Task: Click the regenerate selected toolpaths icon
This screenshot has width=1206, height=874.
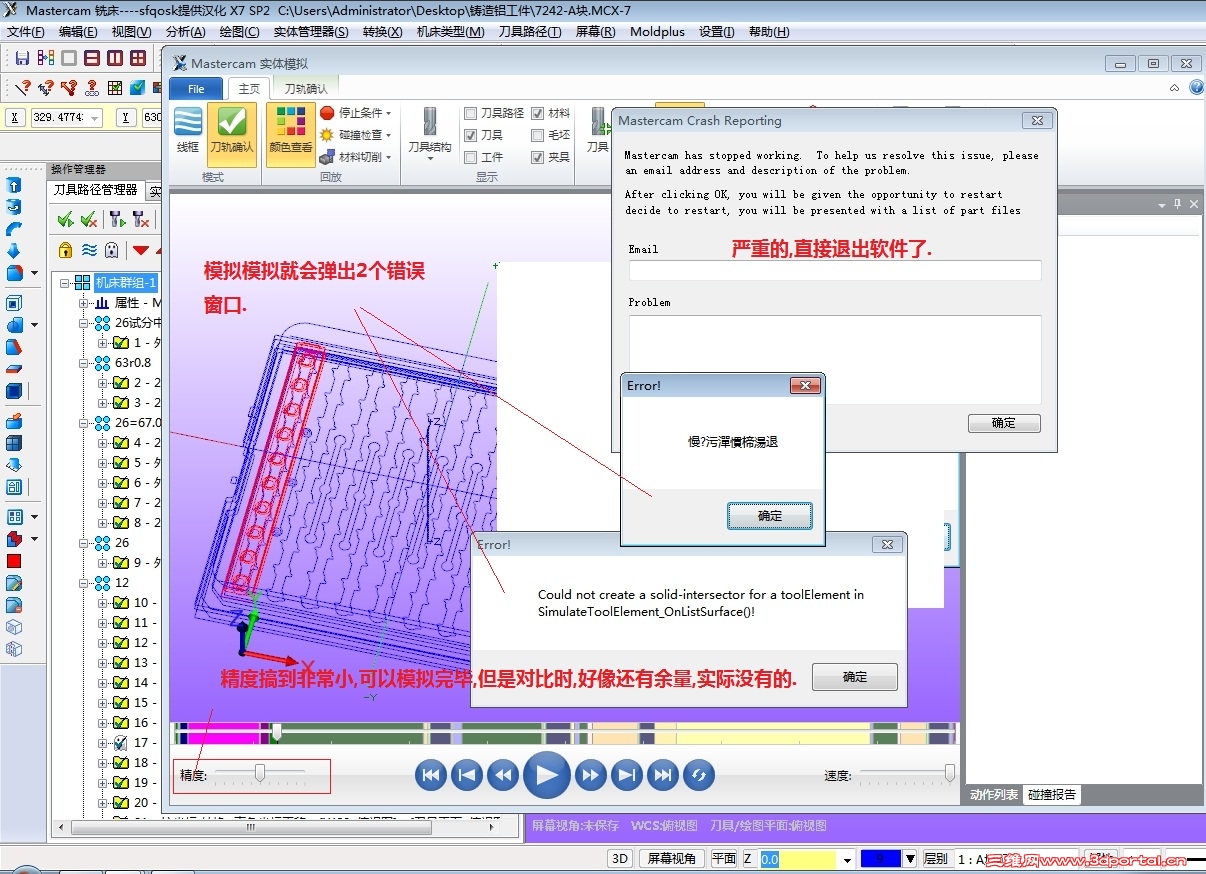Action: tap(117, 220)
